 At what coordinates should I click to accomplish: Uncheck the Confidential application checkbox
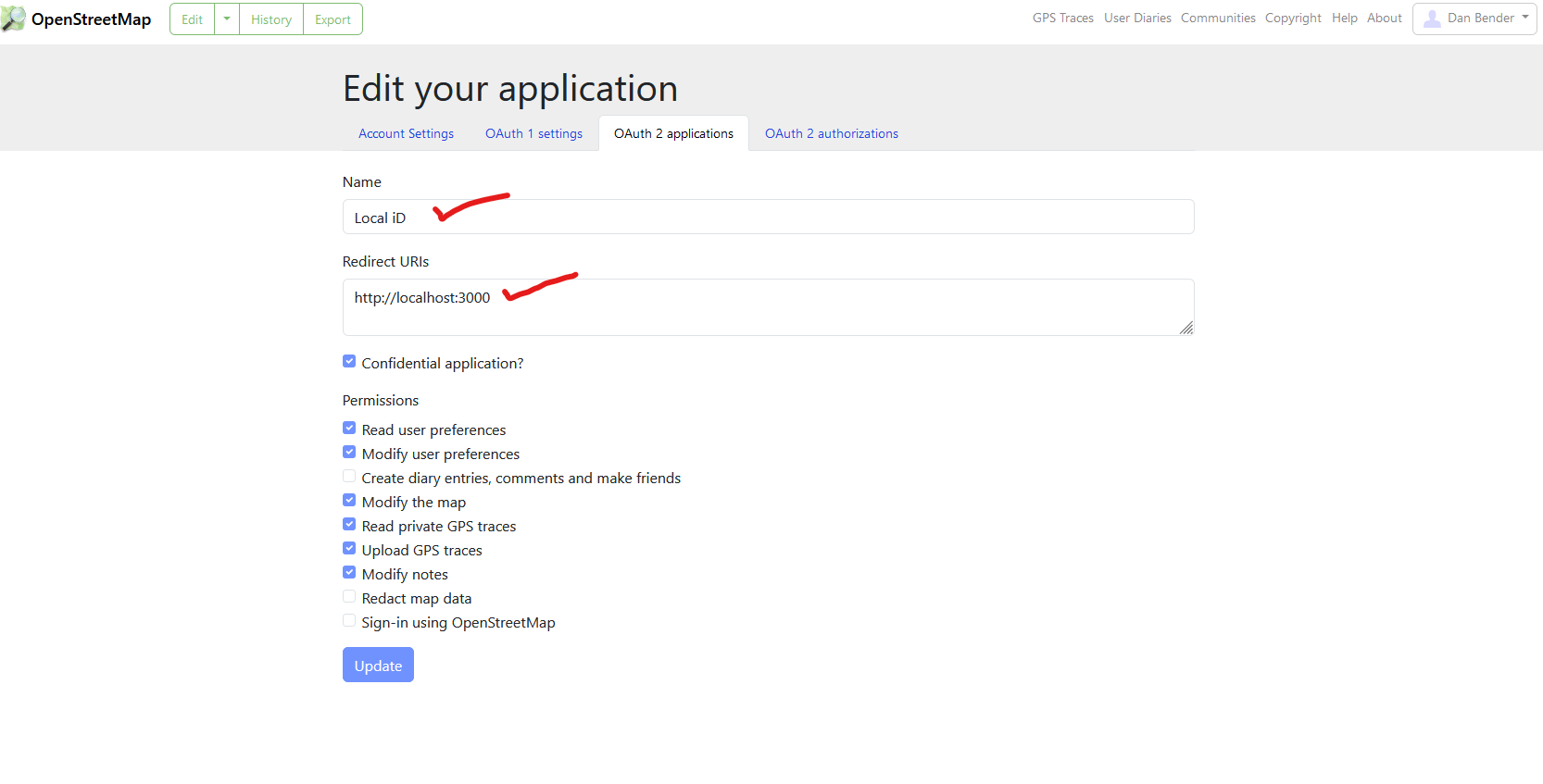(x=349, y=362)
